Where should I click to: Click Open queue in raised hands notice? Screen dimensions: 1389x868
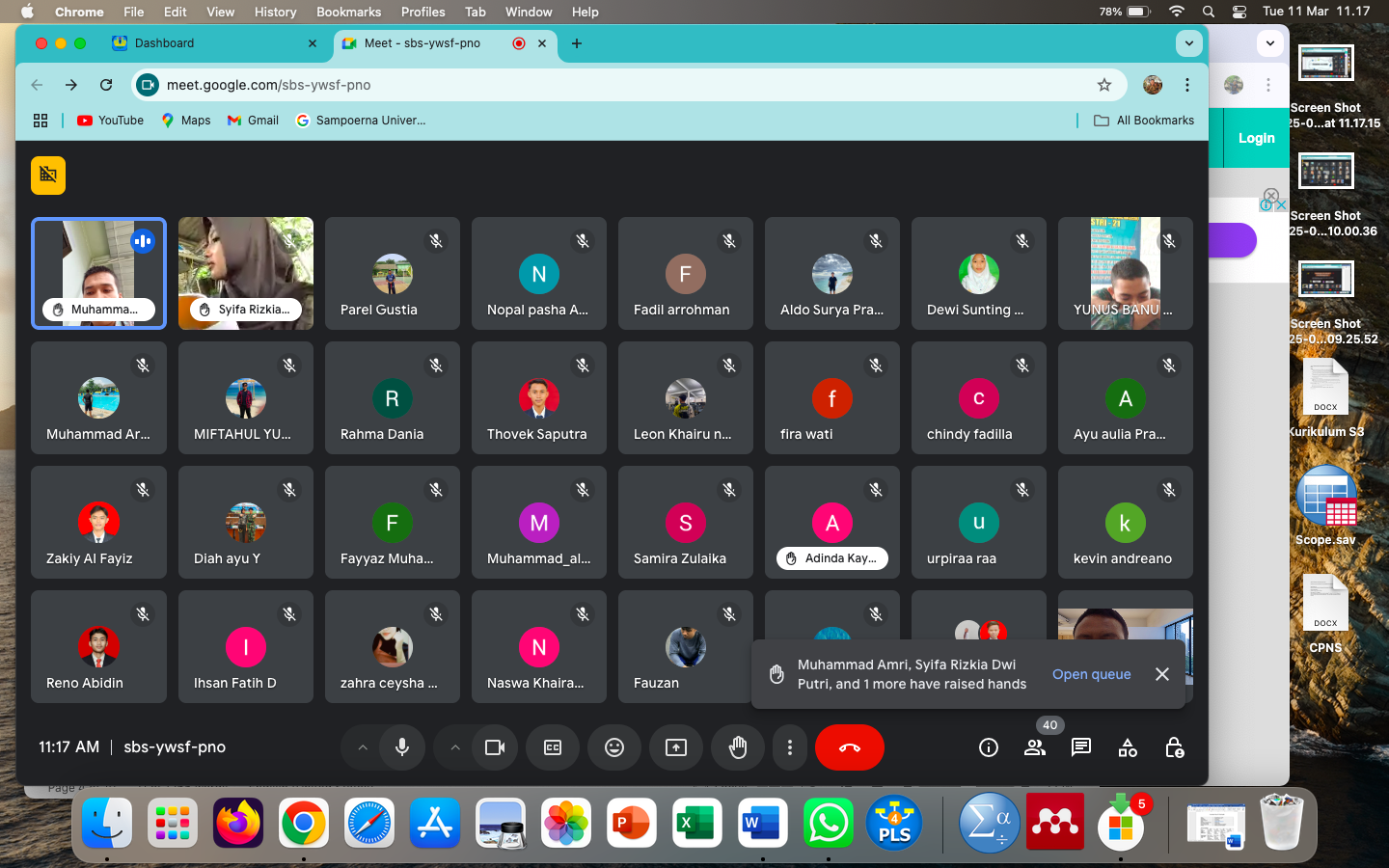click(x=1091, y=674)
